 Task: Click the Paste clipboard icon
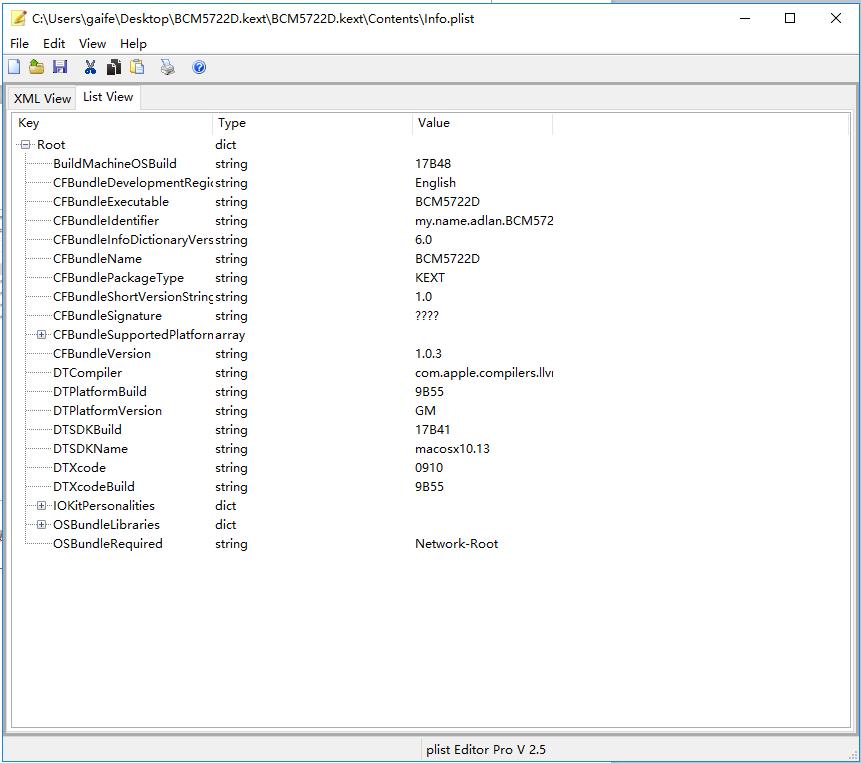pyautogui.click(x=137, y=67)
